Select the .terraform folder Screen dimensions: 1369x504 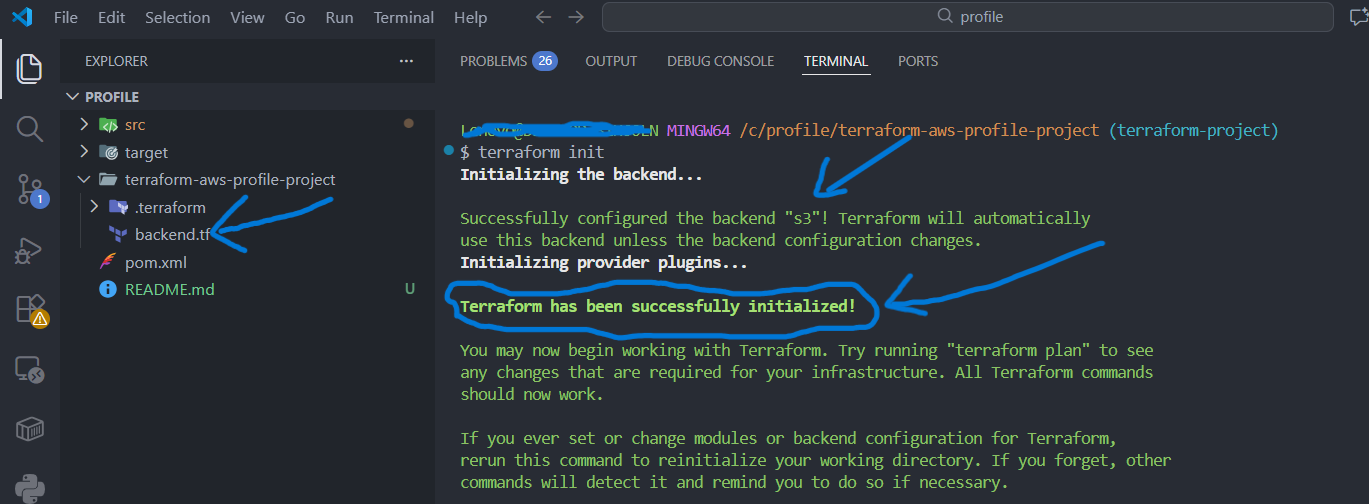170,208
